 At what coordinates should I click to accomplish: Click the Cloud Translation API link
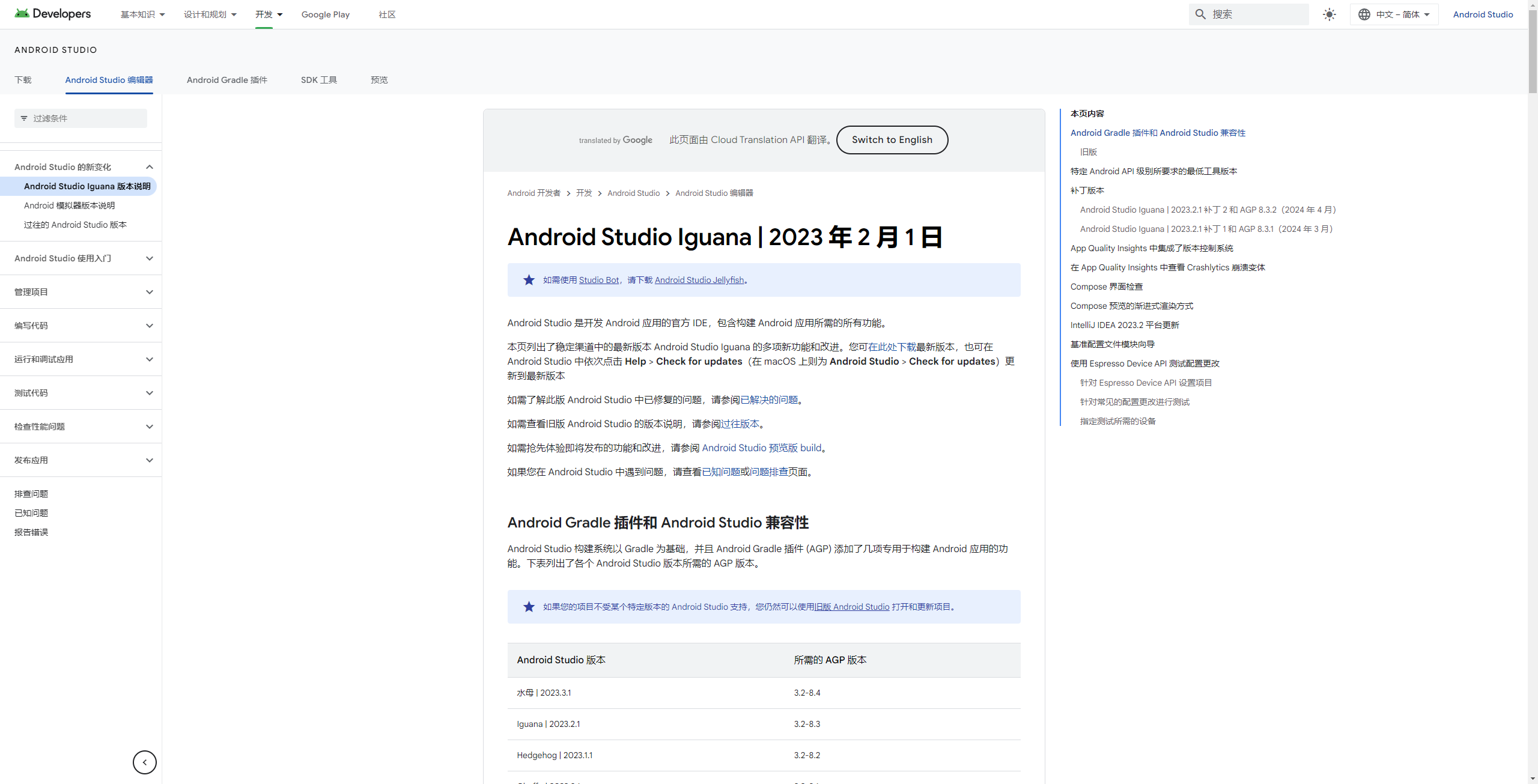coord(757,140)
